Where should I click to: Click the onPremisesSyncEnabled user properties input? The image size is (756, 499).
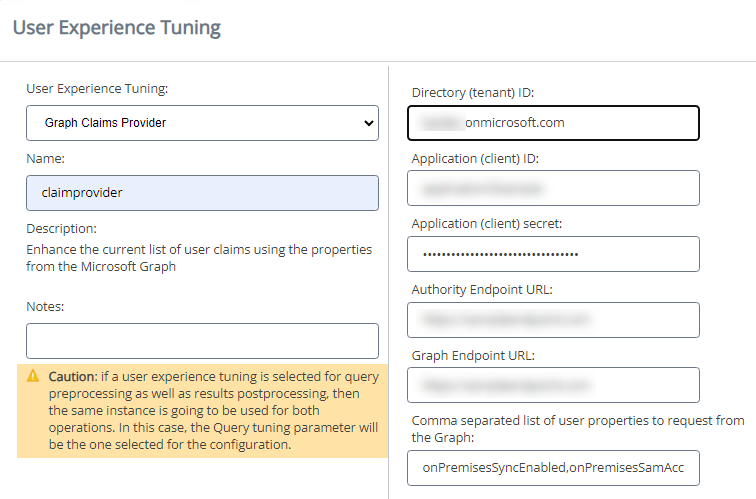[553, 467]
